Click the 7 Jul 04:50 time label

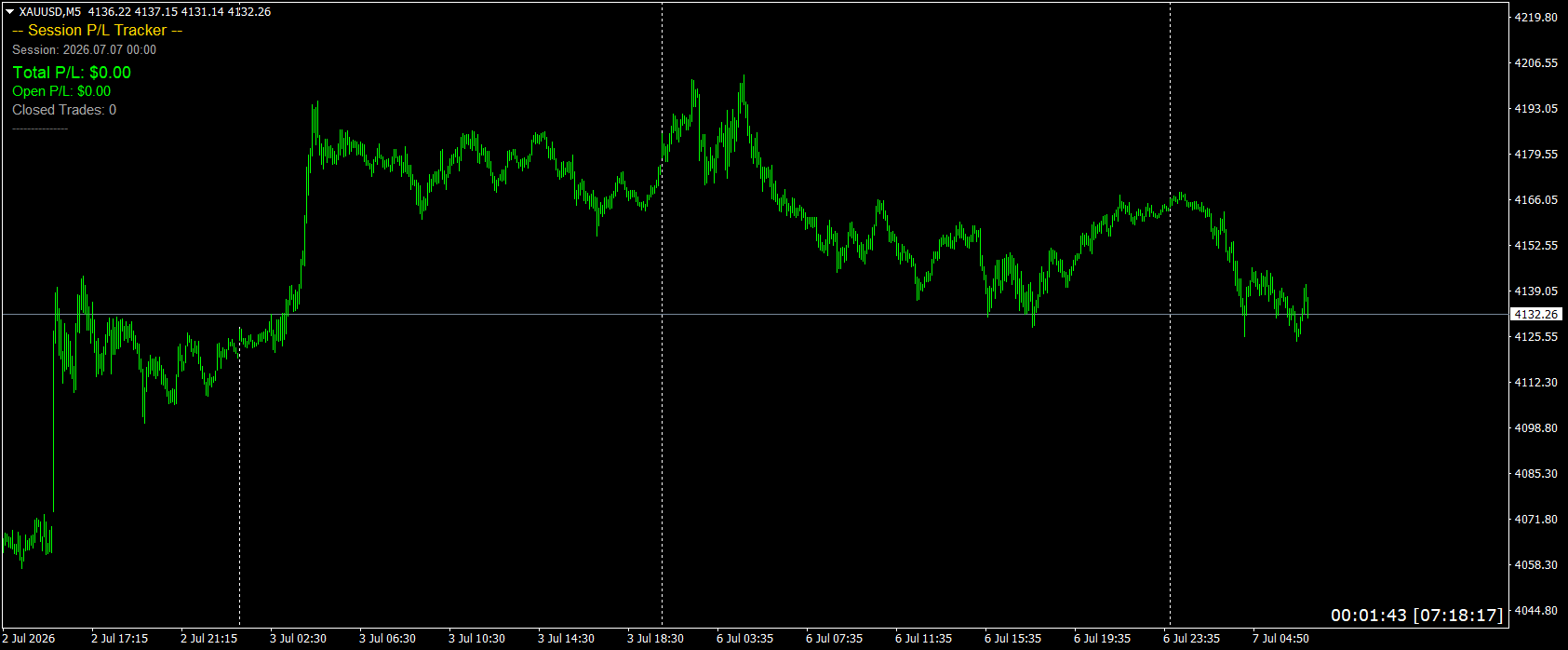click(x=1280, y=639)
